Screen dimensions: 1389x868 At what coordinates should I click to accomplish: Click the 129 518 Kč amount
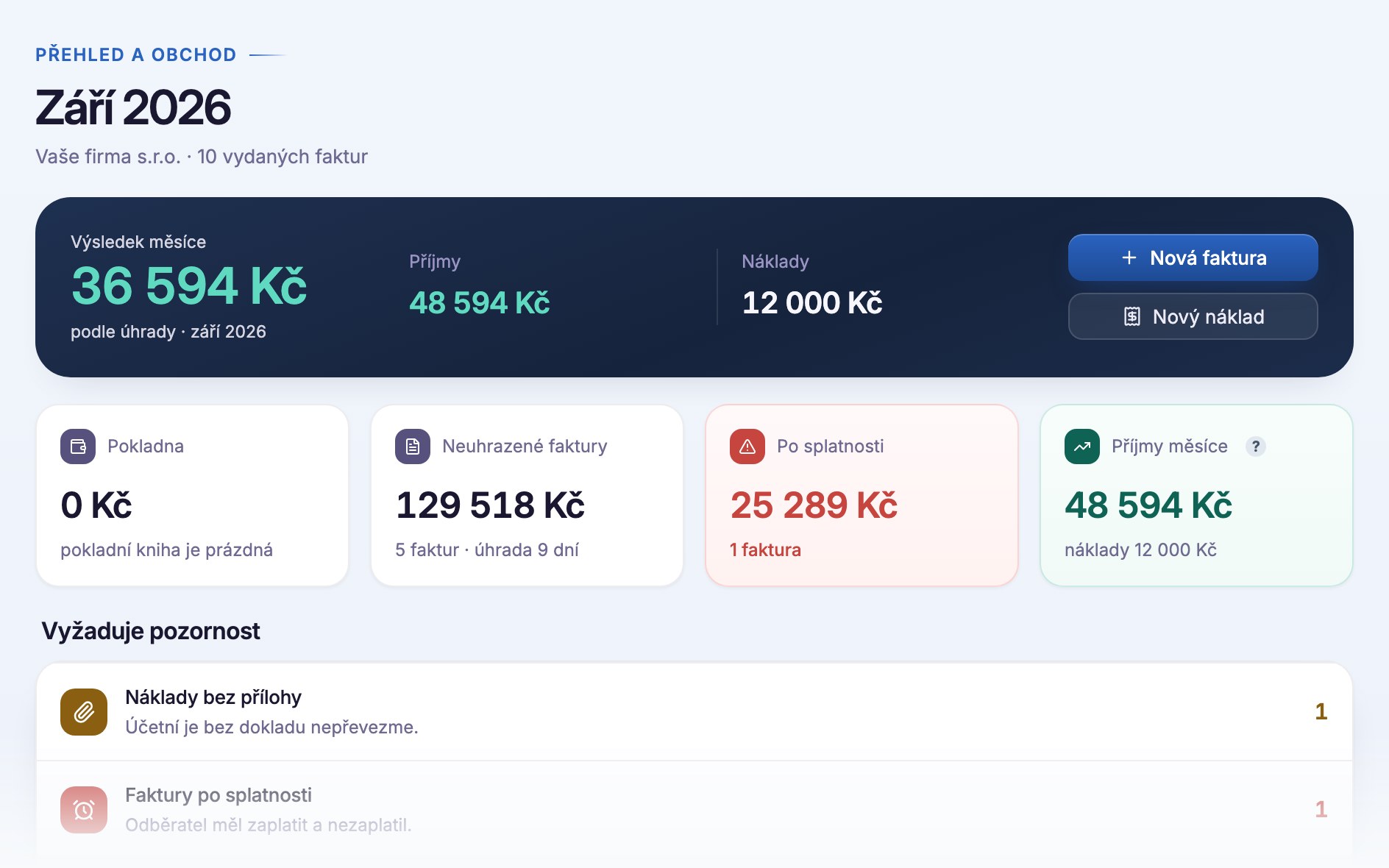490,505
